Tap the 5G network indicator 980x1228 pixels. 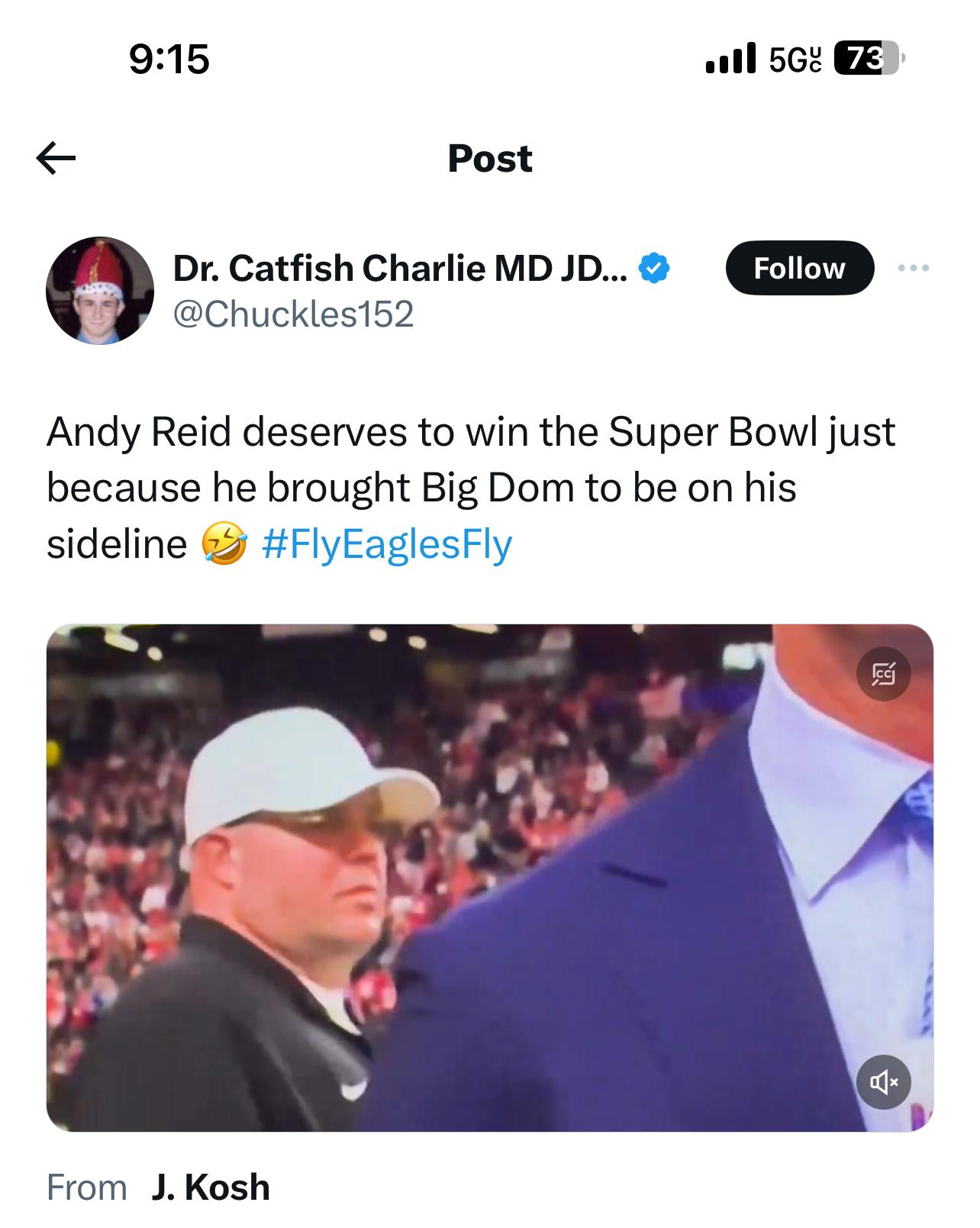[795, 59]
